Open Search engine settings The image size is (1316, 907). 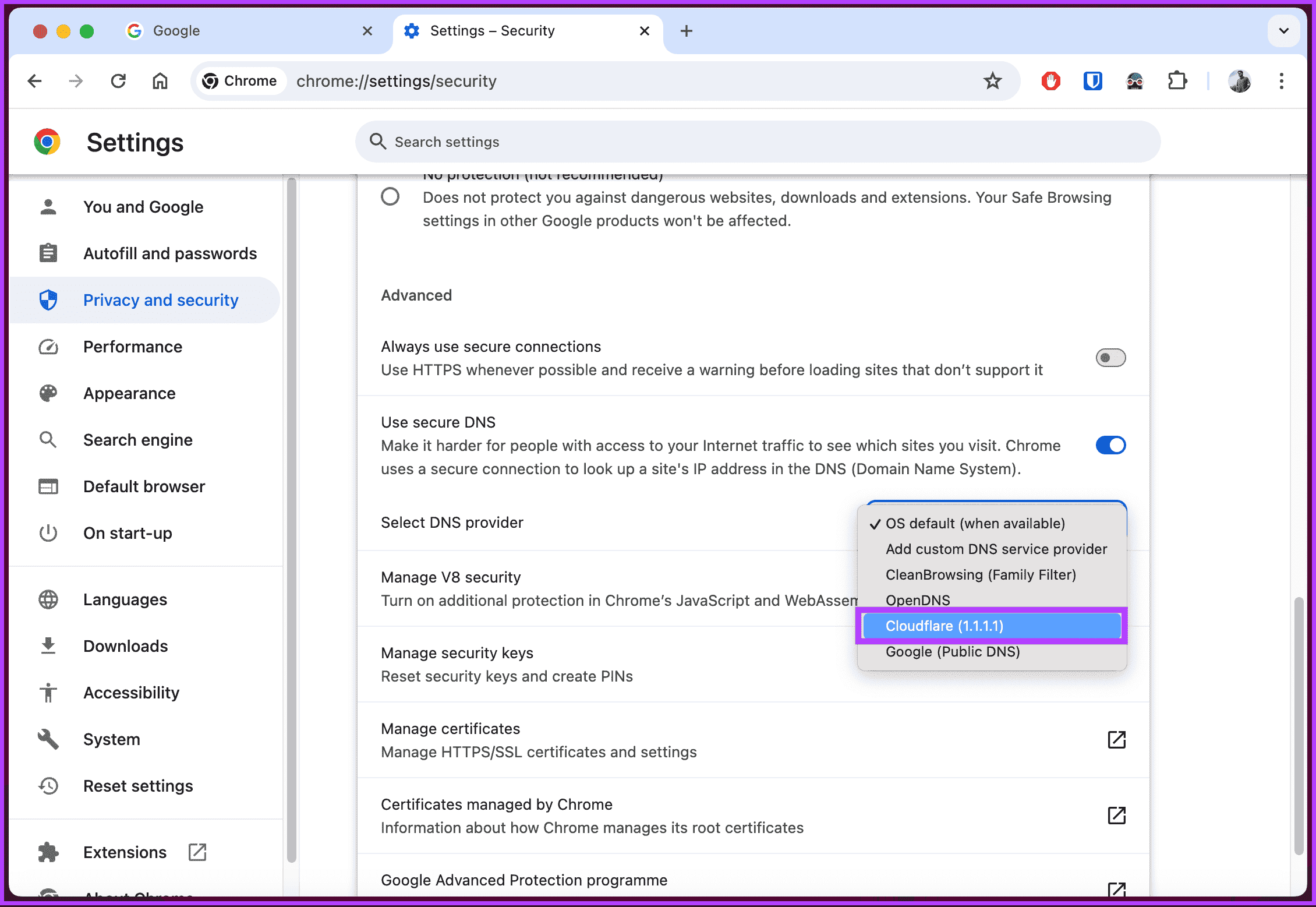pos(146,440)
